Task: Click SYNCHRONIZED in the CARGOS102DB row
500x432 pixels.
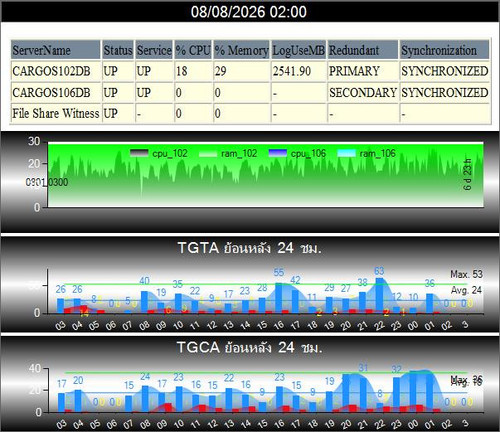Action: pyautogui.click(x=445, y=71)
